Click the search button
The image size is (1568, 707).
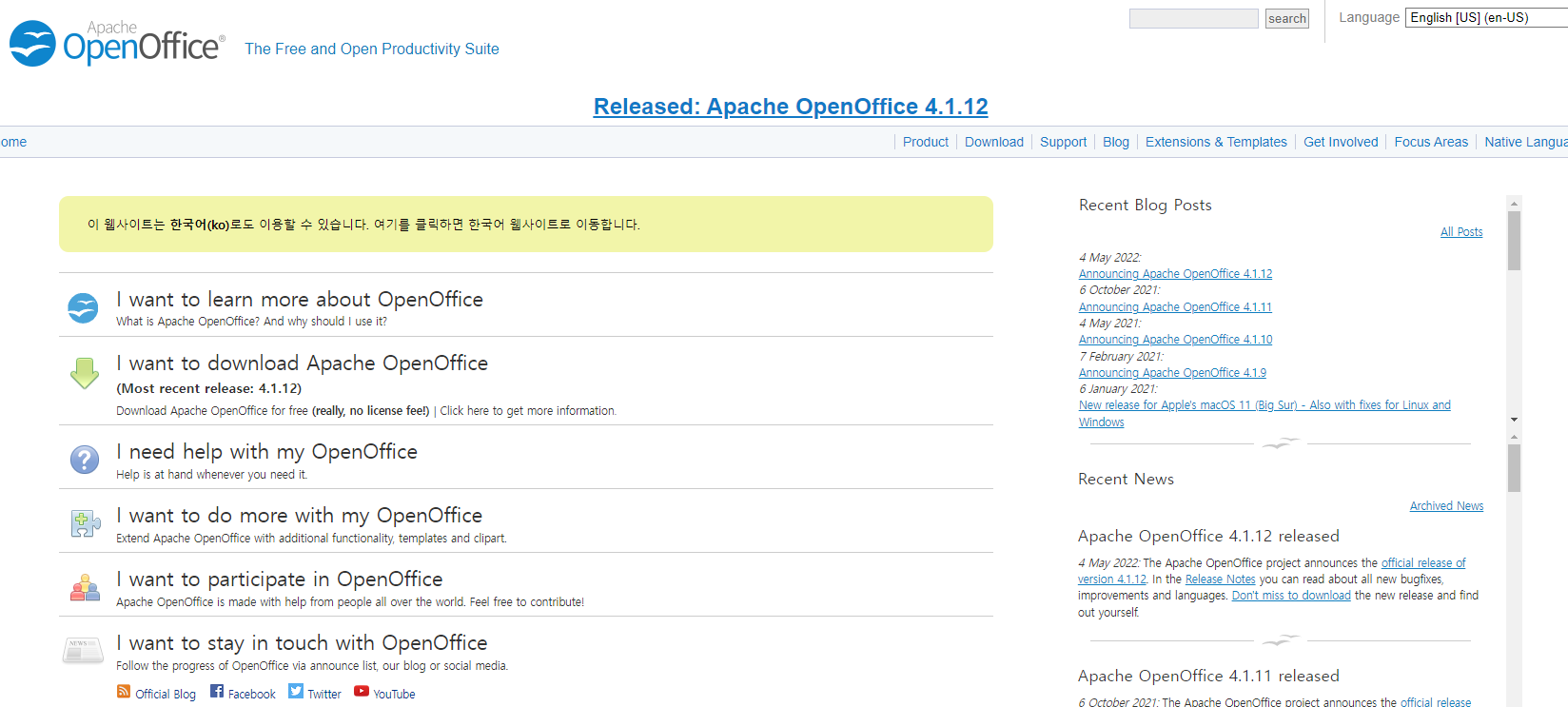[1287, 18]
